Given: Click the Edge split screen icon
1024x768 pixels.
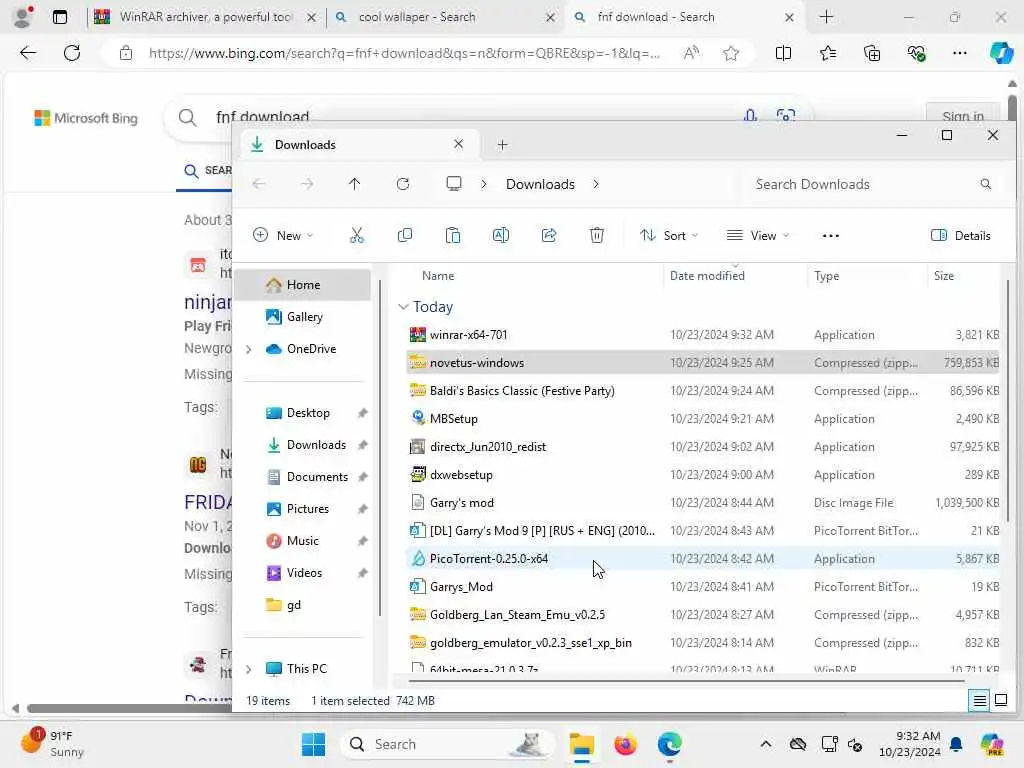Looking at the screenshot, I should pos(783,54).
